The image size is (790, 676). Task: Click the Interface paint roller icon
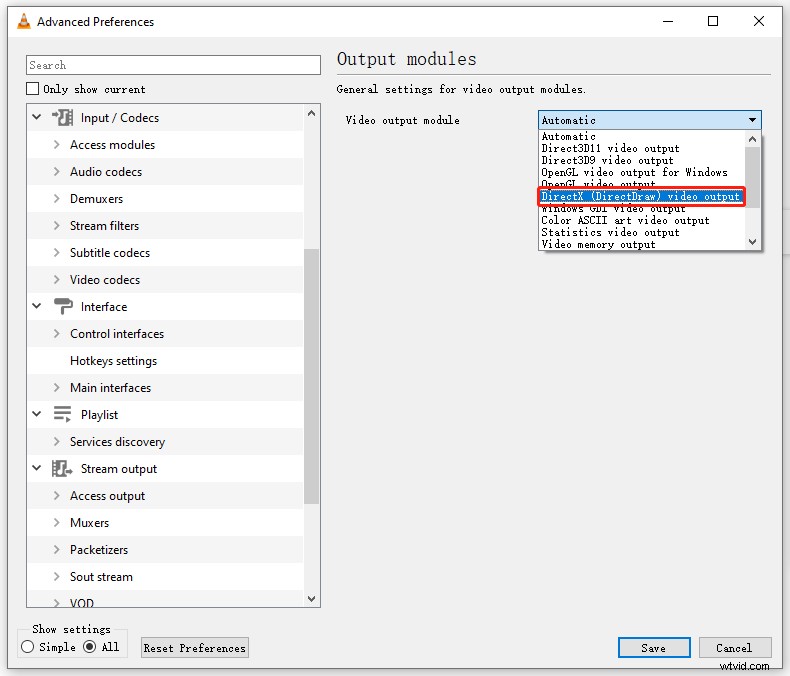tap(63, 307)
